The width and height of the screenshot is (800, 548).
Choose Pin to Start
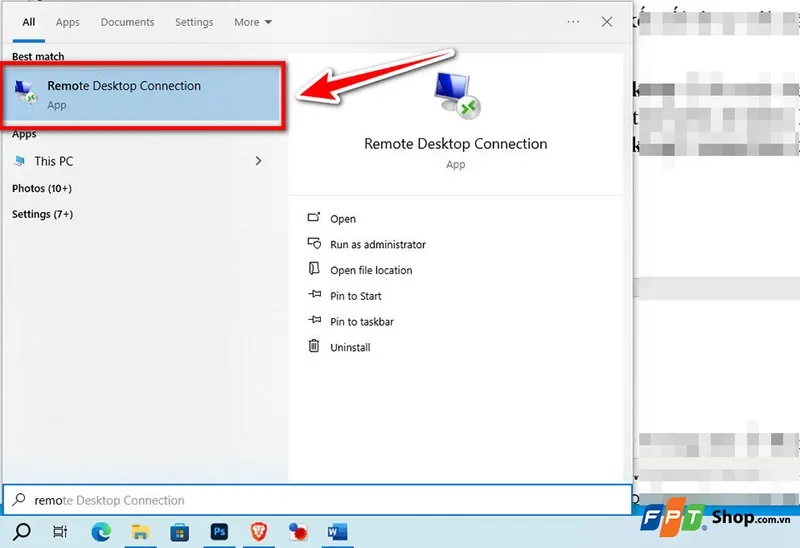point(356,296)
